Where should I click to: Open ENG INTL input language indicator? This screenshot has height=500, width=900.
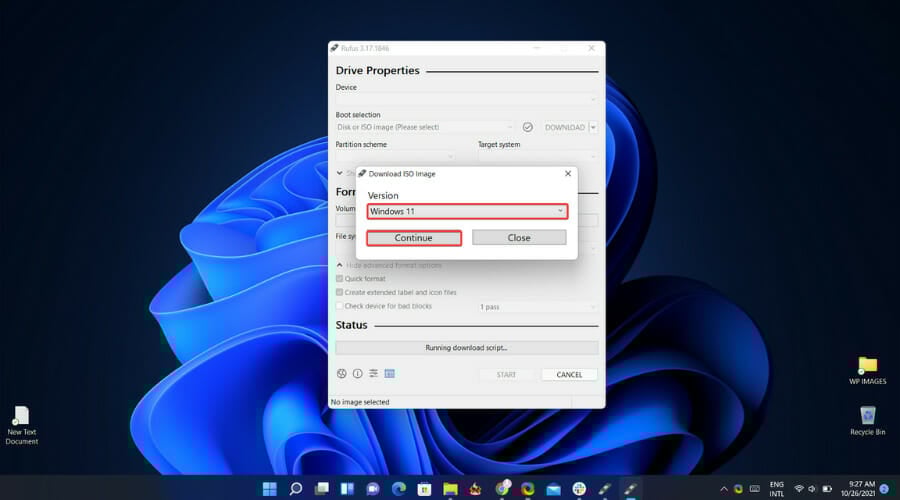click(x=777, y=489)
